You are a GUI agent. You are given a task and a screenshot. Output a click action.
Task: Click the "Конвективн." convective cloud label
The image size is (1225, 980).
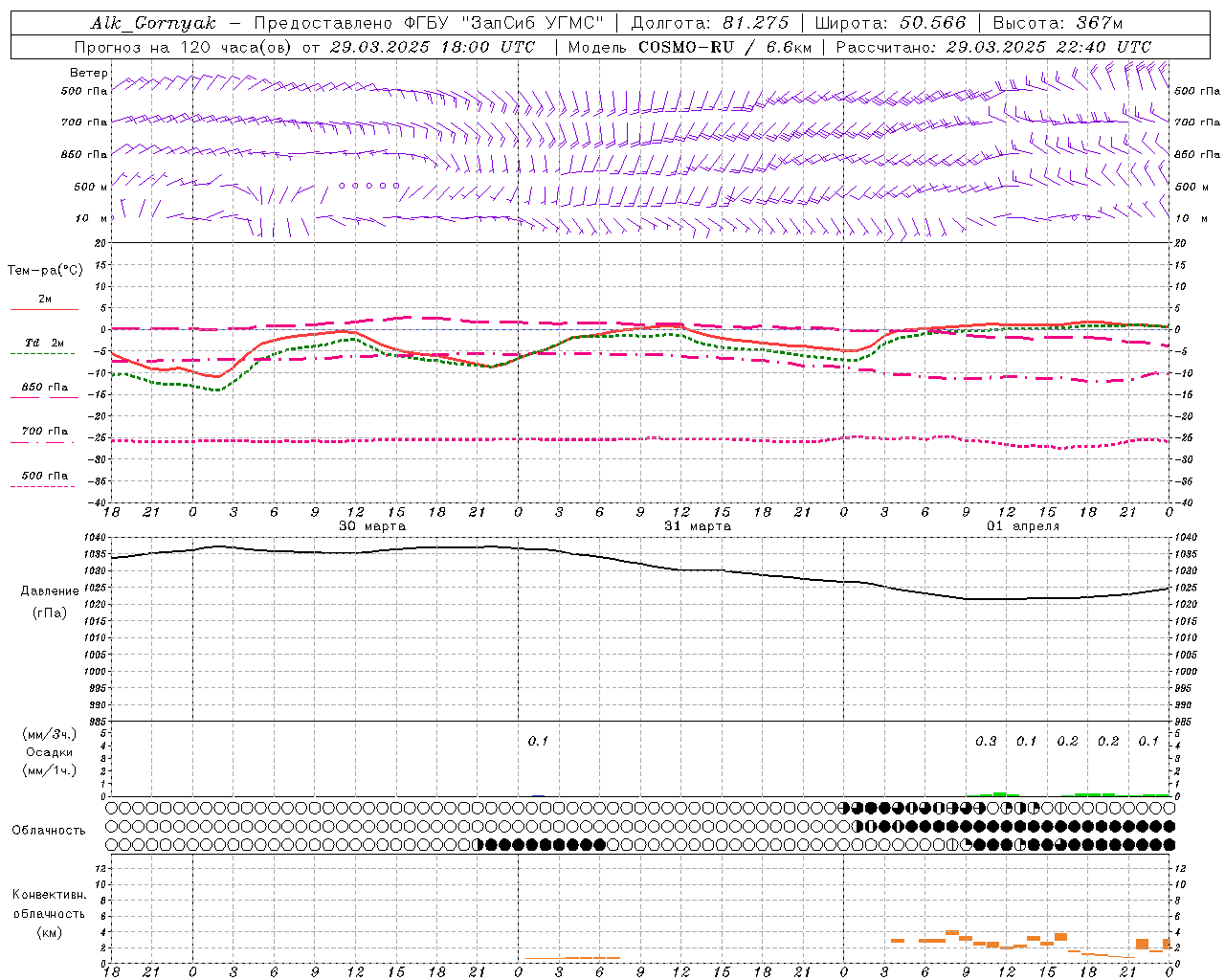click(x=49, y=895)
